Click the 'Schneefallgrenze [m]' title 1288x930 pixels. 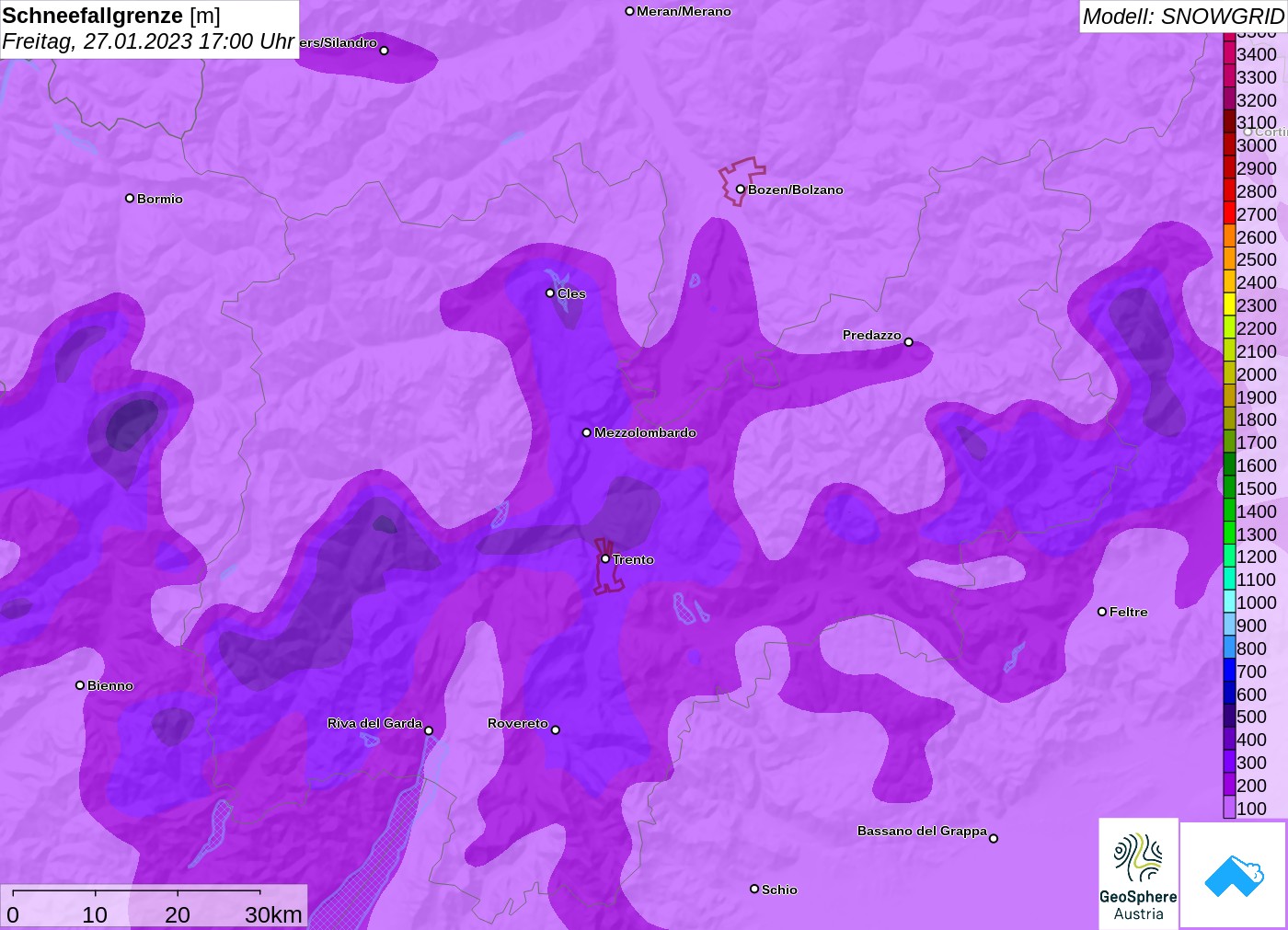coord(111,16)
